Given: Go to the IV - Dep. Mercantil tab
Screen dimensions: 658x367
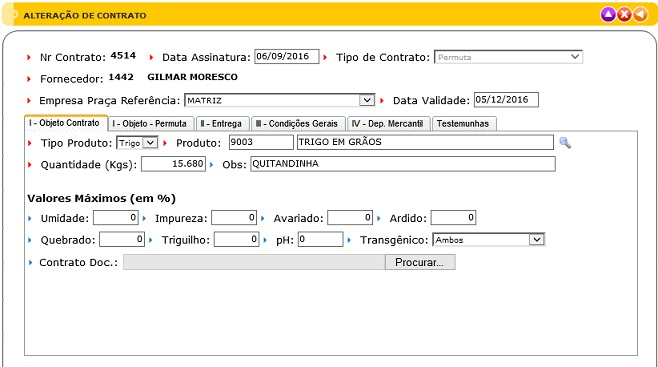Looking at the screenshot, I should click(x=389, y=124).
